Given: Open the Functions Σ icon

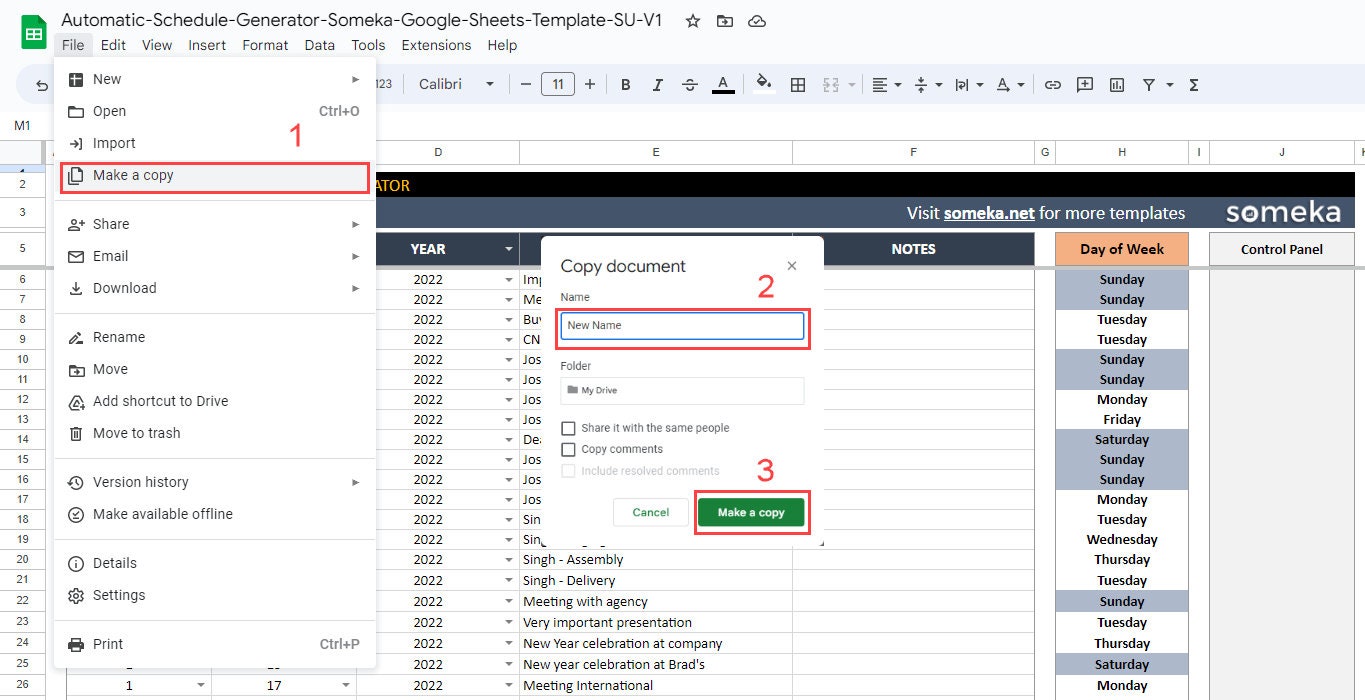Looking at the screenshot, I should (1192, 84).
